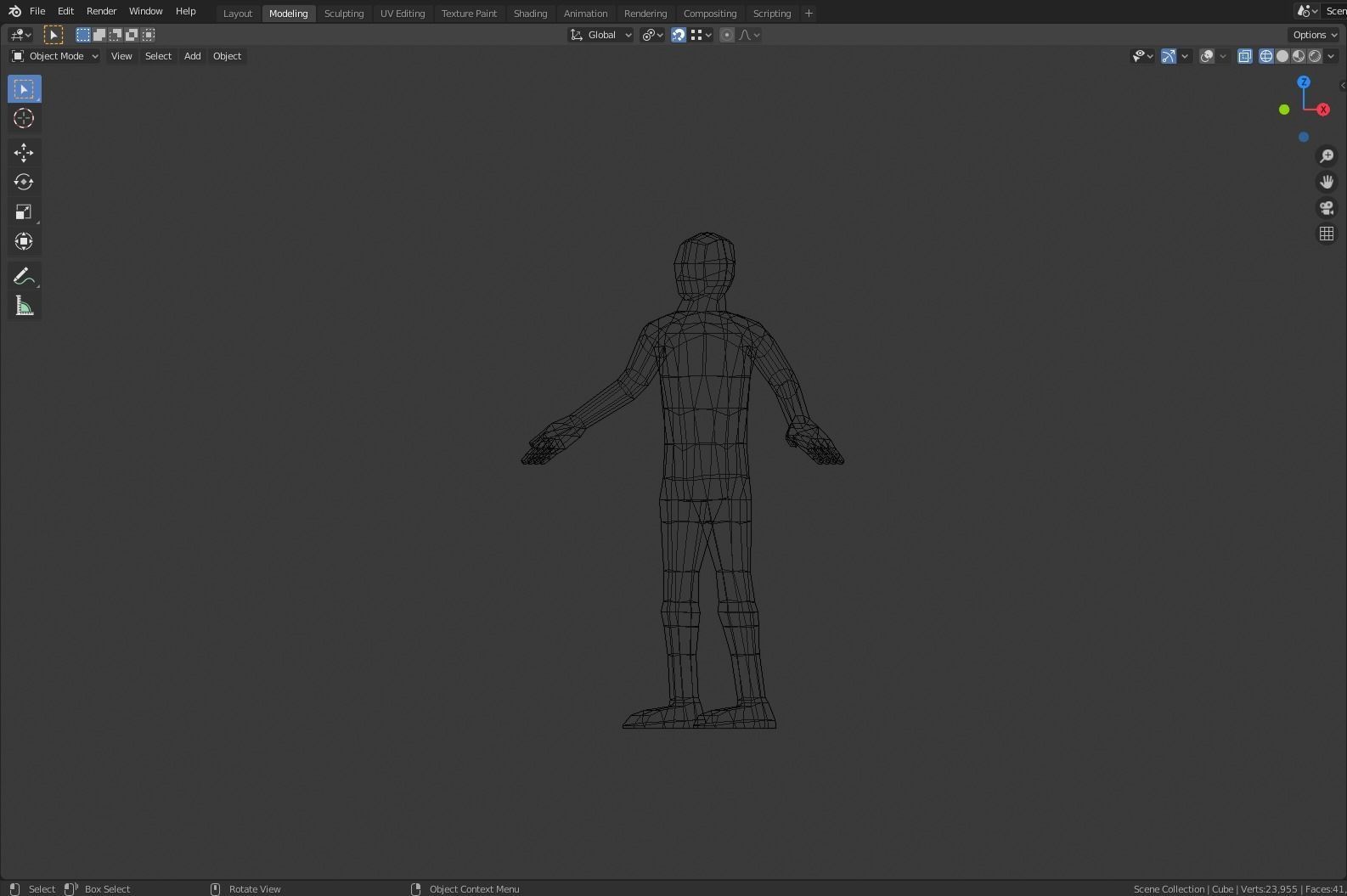Open the pivot point dropdown

click(653, 35)
